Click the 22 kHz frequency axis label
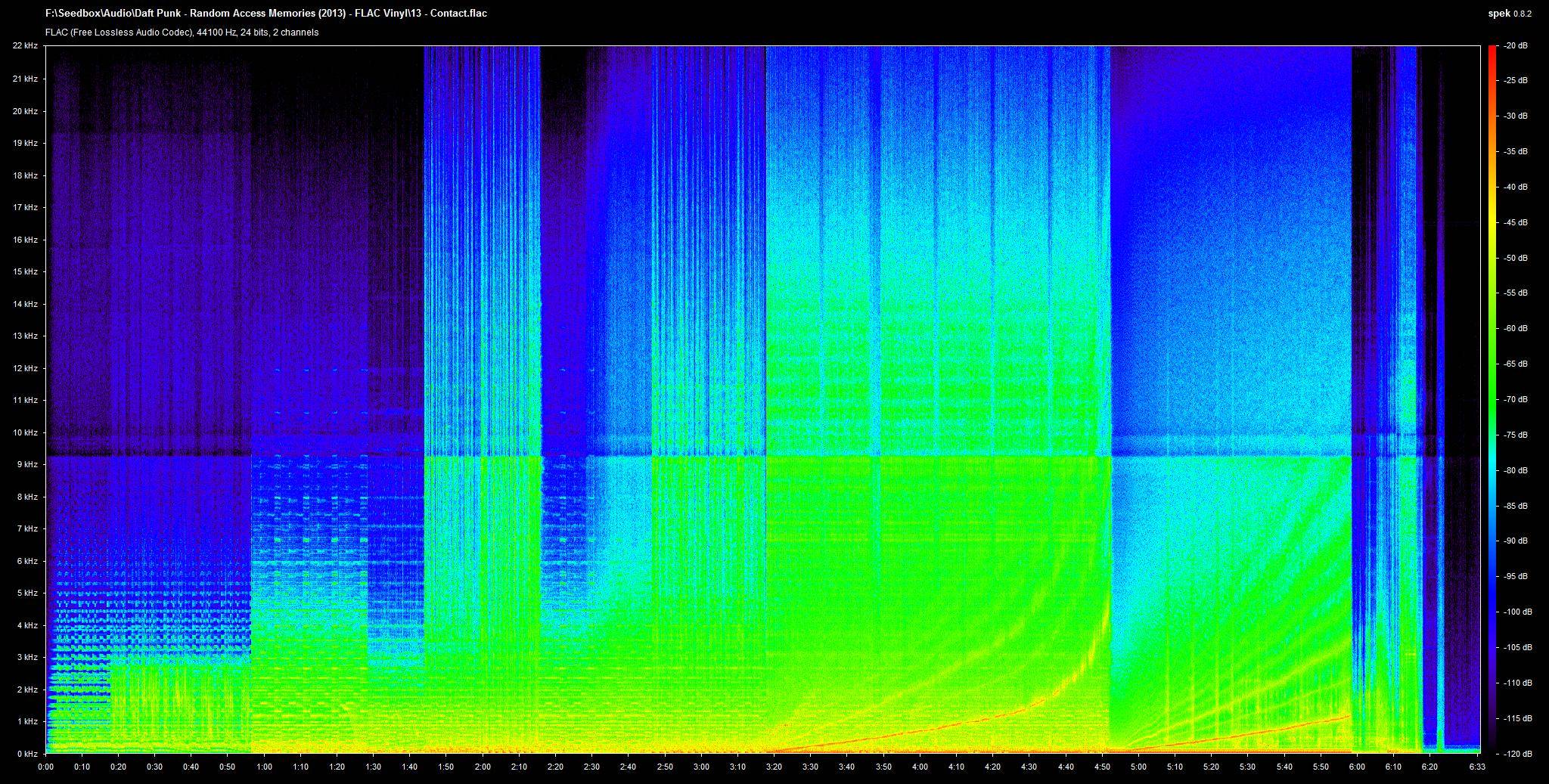Screen dimensions: 1549x784 coord(24,45)
